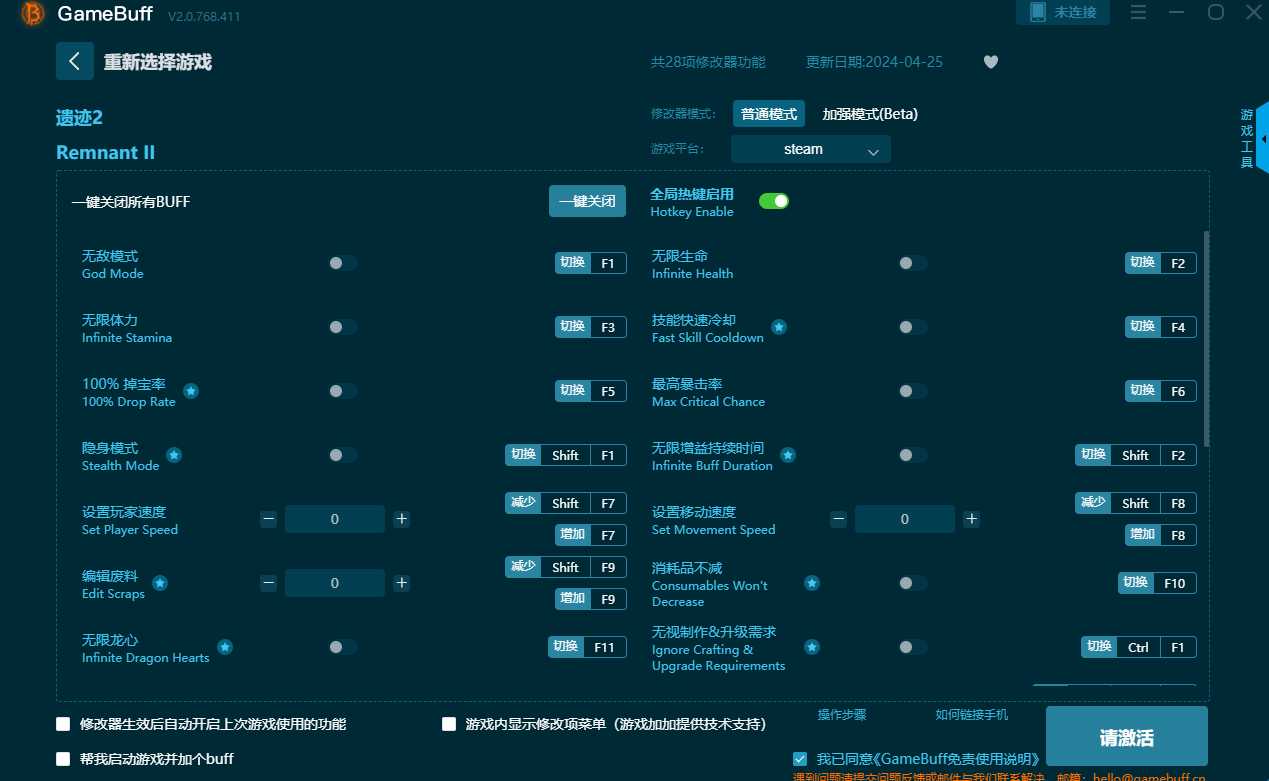The height and width of the screenshot is (781, 1269).
Task: Click star icon beside Ignore Crafting requirements
Action: pyautogui.click(x=812, y=647)
